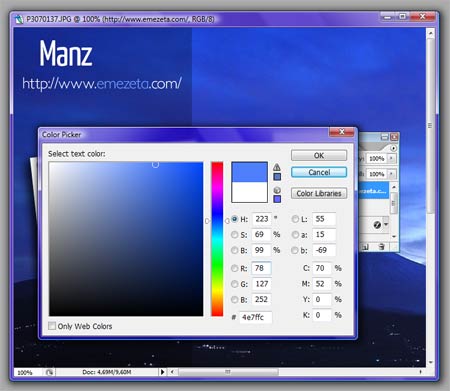Click the Lab a field showing 15
The width and height of the screenshot is (450, 391).
(x=324, y=235)
